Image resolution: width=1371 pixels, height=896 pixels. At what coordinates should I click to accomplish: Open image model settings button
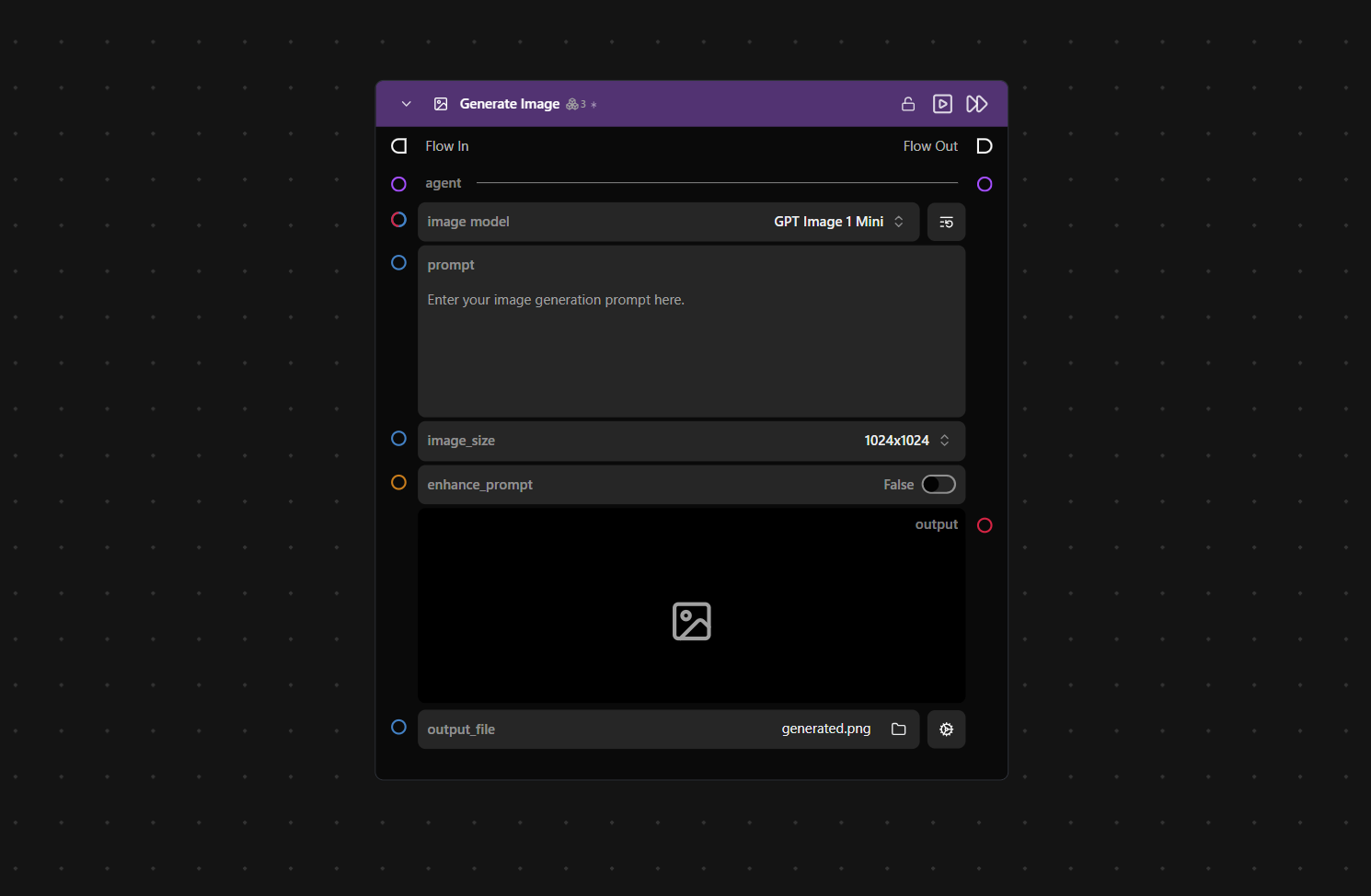tap(946, 223)
